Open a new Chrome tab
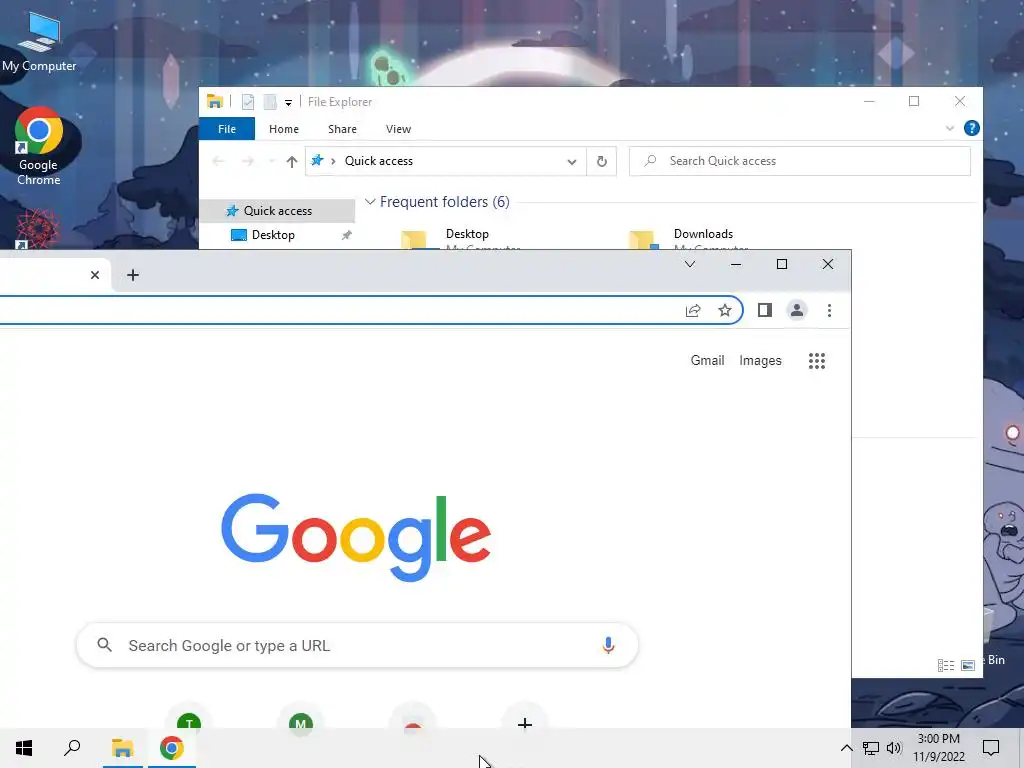Viewport: 1024px width, 768px height. (x=133, y=275)
